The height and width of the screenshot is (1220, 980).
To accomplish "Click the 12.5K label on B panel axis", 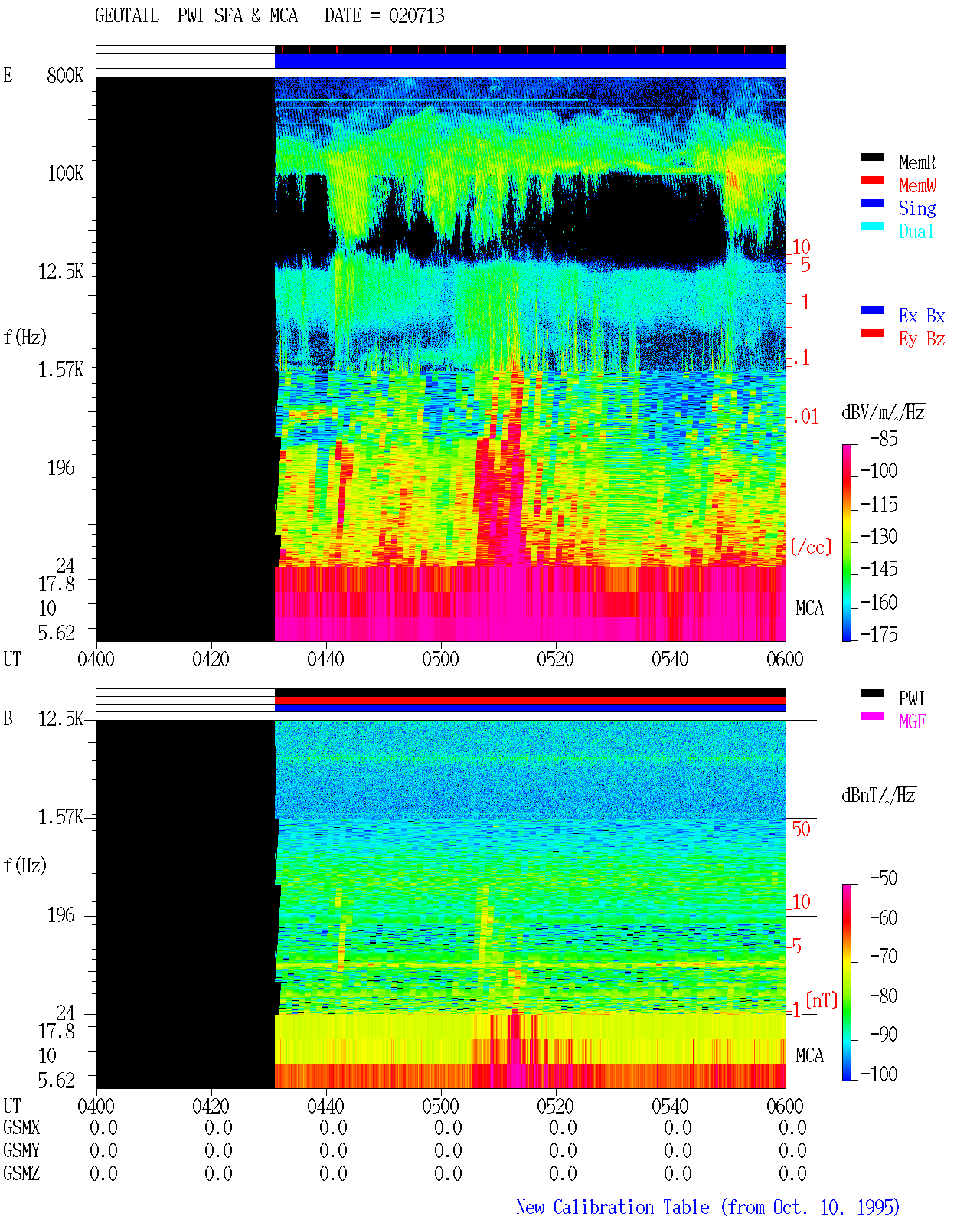I will (x=61, y=718).
